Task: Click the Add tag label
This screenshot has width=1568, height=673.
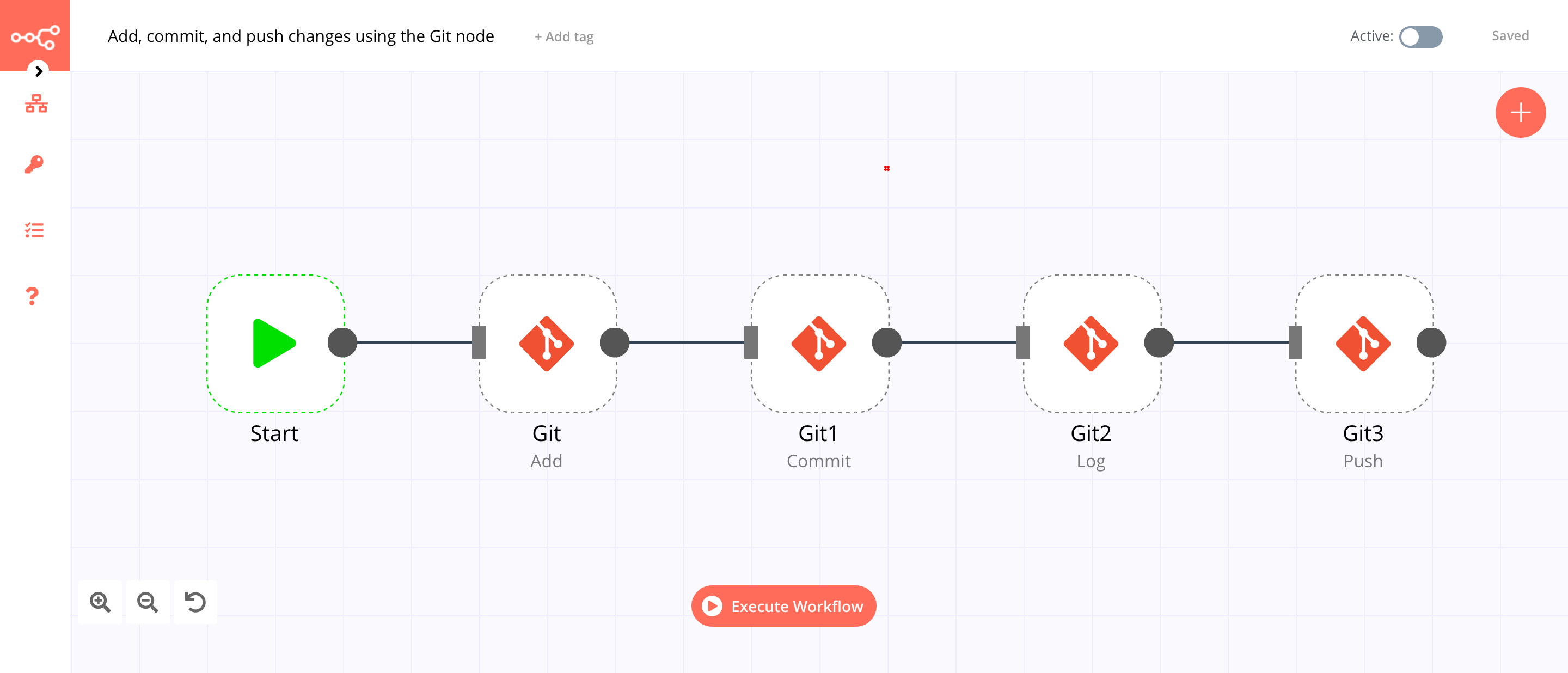Action: pos(564,36)
